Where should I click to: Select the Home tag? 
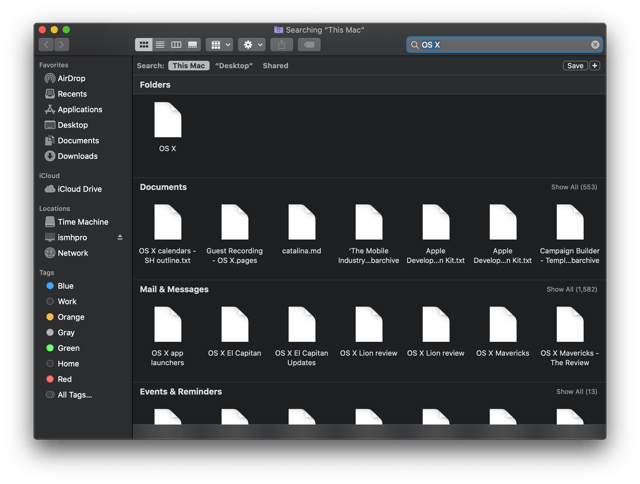pos(63,364)
